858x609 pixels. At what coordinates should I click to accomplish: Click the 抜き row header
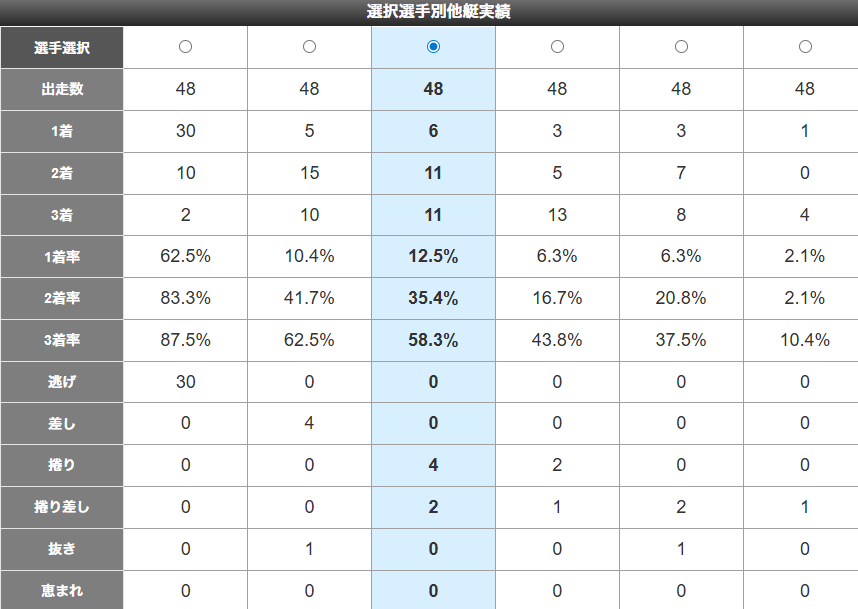click(x=62, y=549)
